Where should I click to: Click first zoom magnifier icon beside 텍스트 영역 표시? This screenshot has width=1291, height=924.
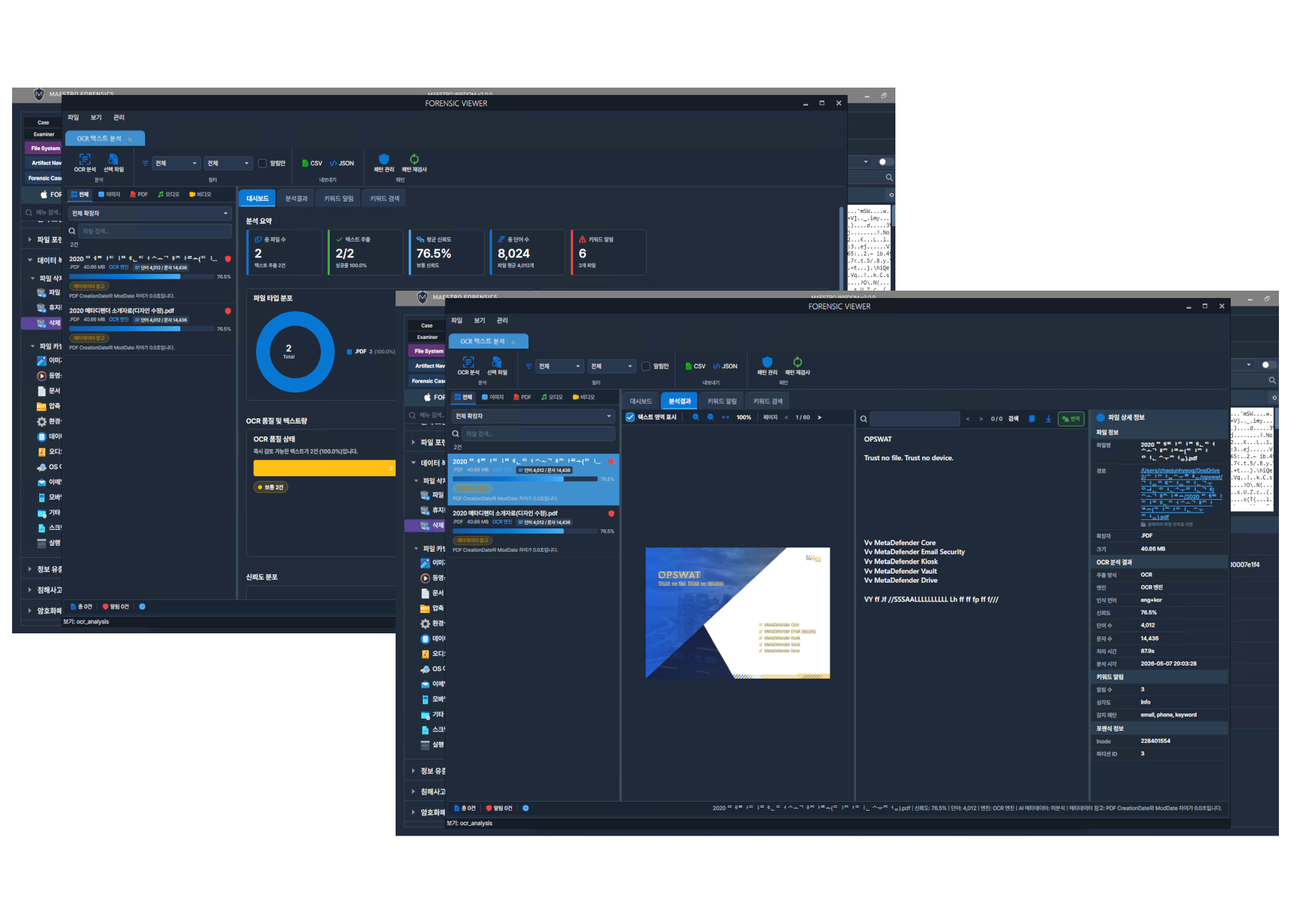[x=695, y=417]
